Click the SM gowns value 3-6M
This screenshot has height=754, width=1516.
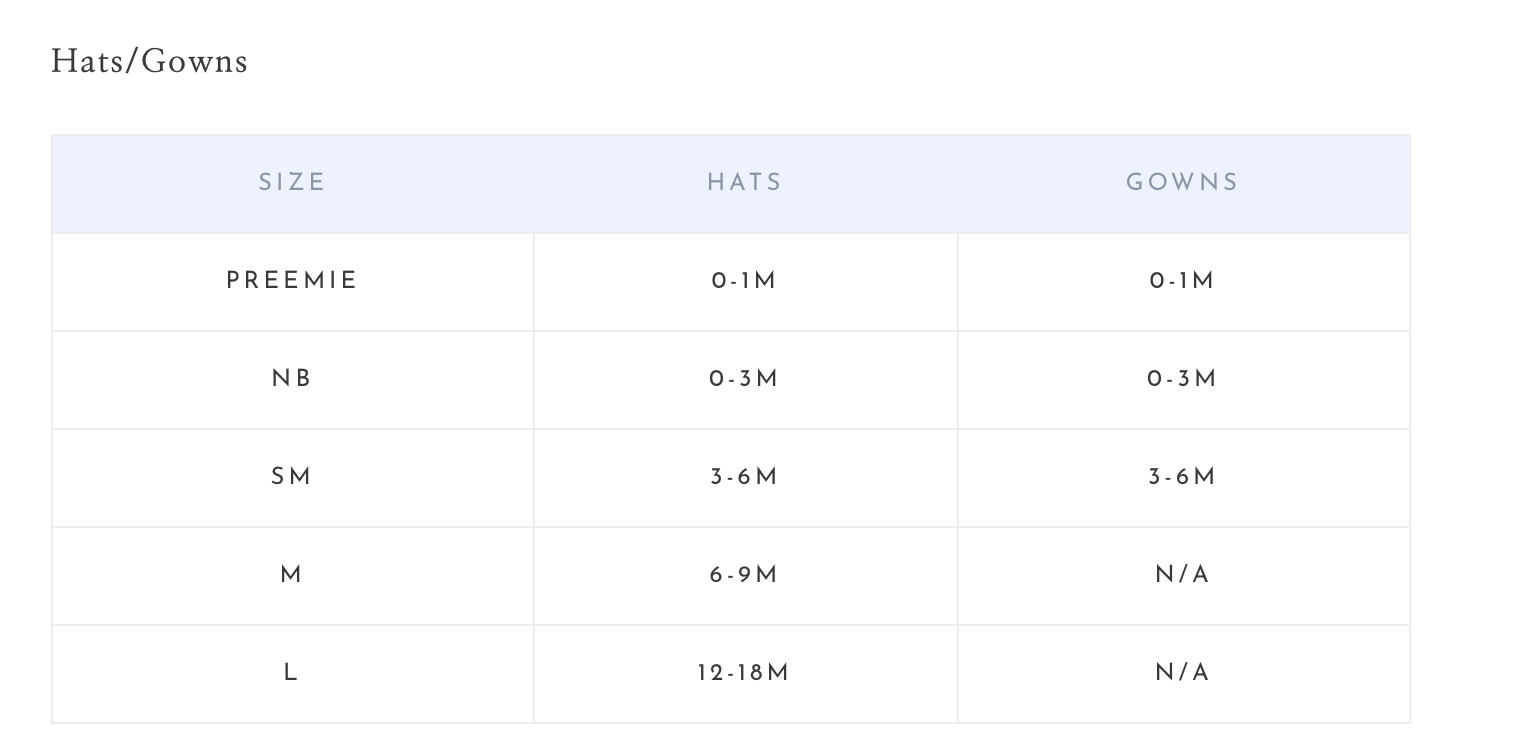1182,477
